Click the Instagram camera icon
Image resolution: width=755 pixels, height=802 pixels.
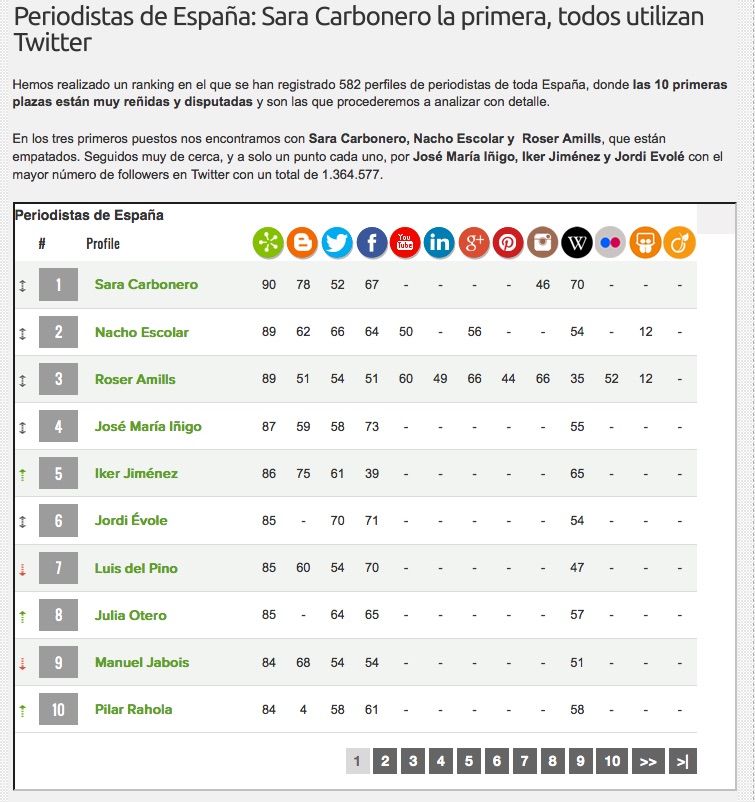[543, 243]
